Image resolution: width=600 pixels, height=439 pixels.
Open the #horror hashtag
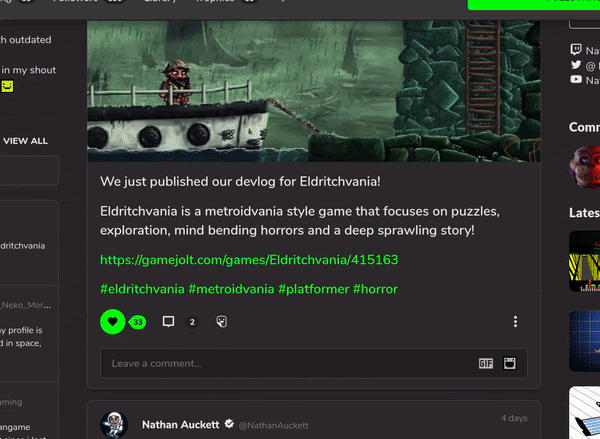tap(375, 289)
